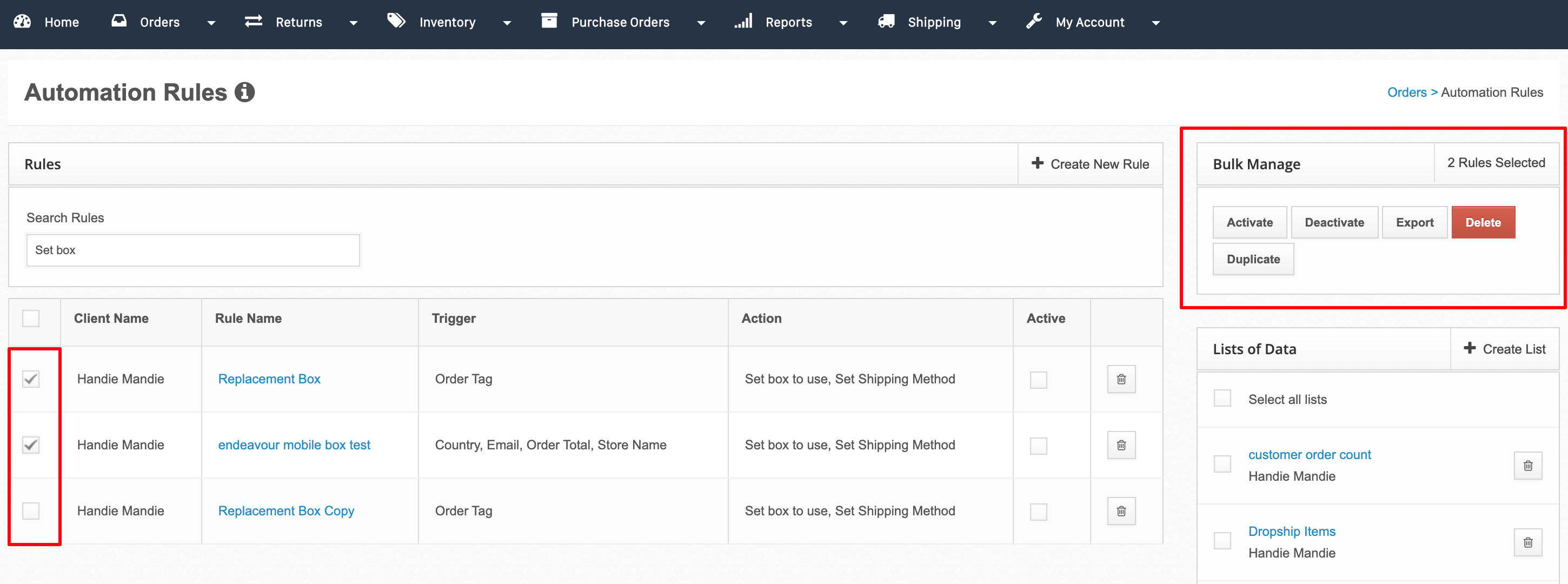Delete Replacement Box Copy via trash icon
The image size is (1568, 584).
coord(1121,511)
